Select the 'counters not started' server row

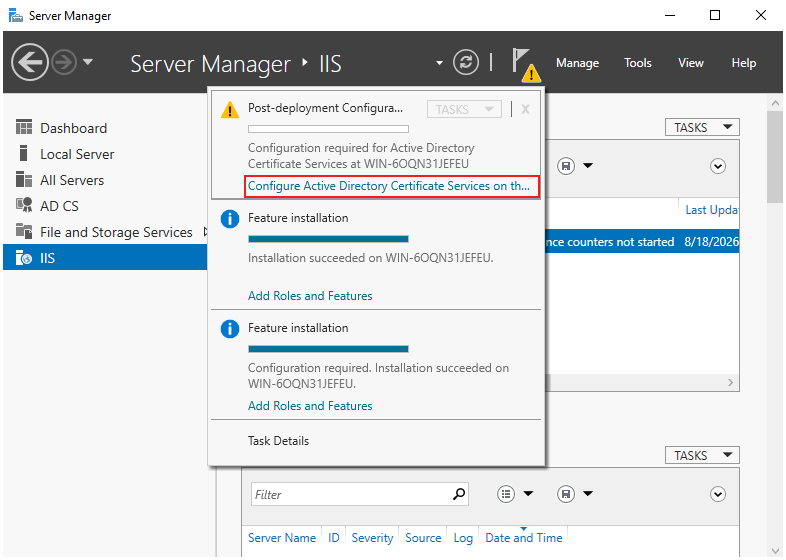point(642,242)
